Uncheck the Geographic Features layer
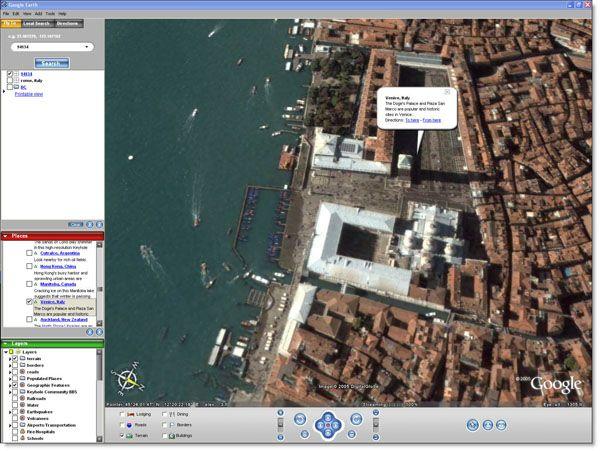 coord(15,385)
